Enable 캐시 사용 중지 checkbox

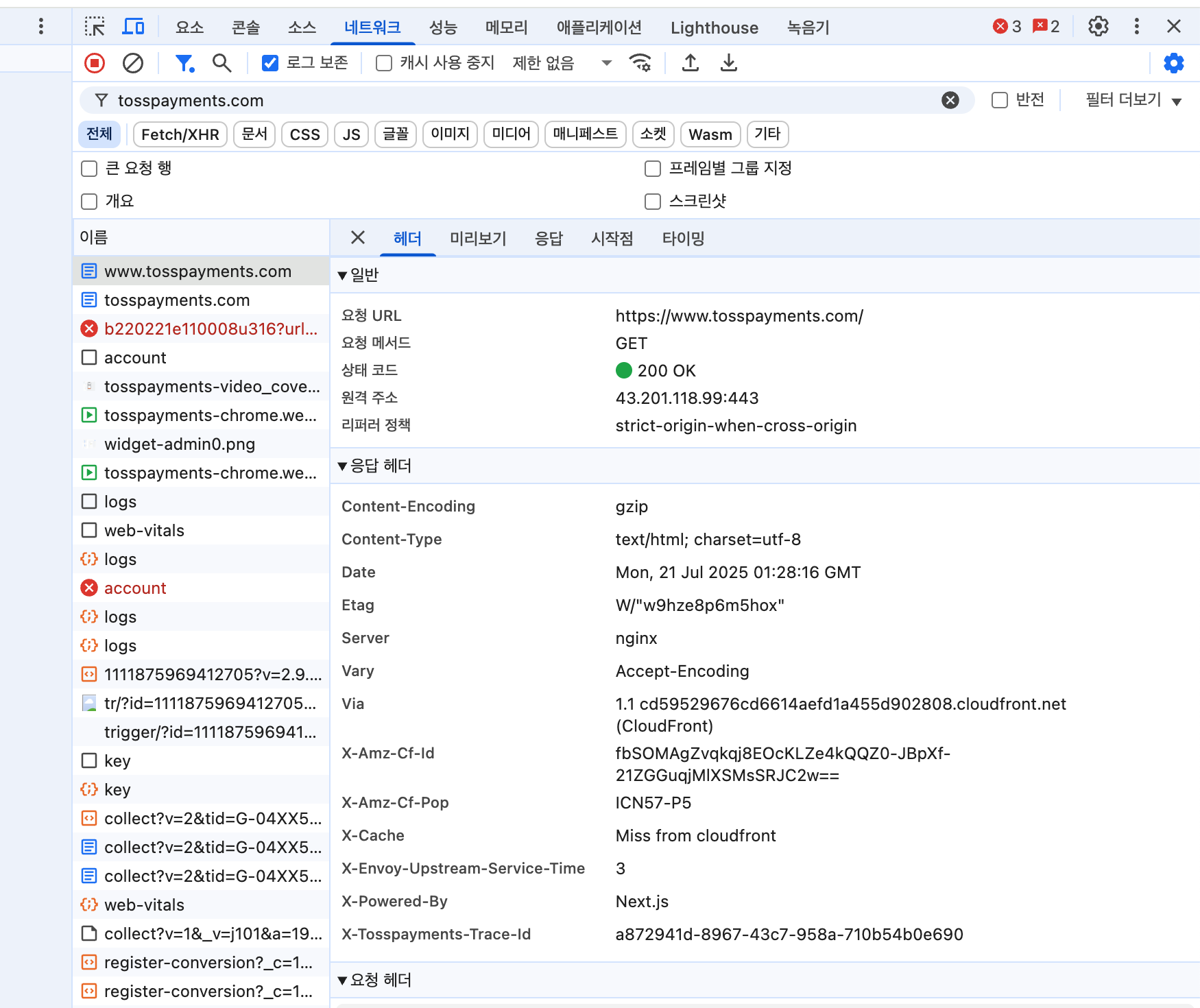tap(384, 63)
